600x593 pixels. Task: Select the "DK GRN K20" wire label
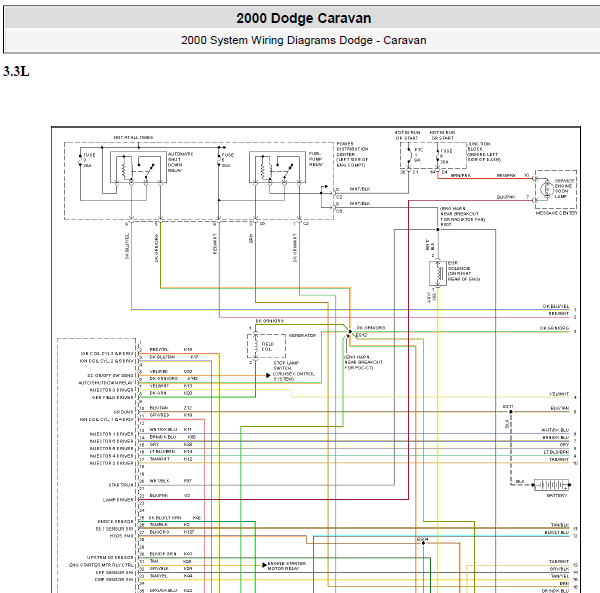click(x=171, y=393)
